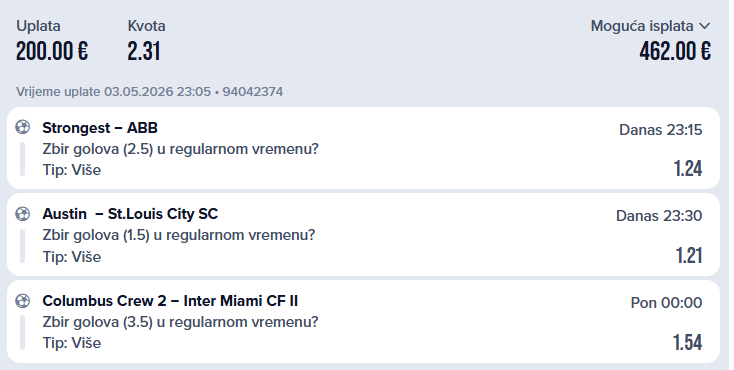Click the 462.00 € possible payout amount

(675, 51)
